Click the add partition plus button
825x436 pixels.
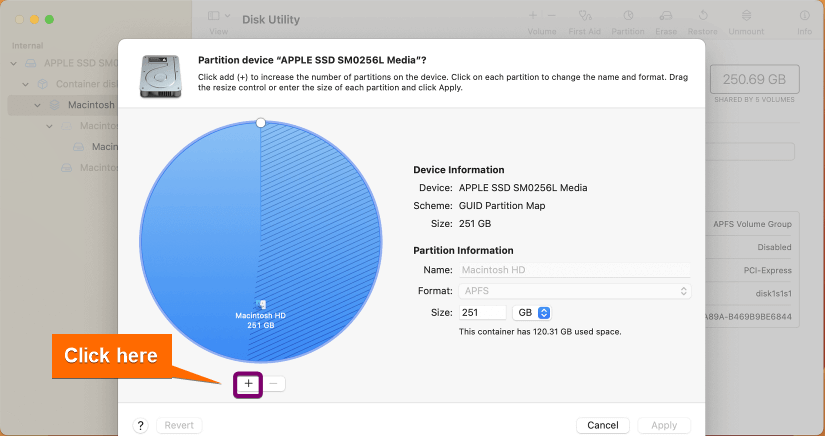tap(248, 384)
